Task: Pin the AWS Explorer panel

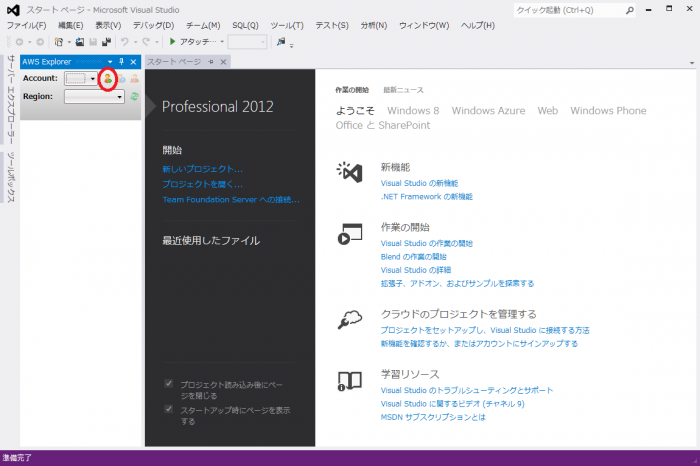Action: tap(121, 62)
